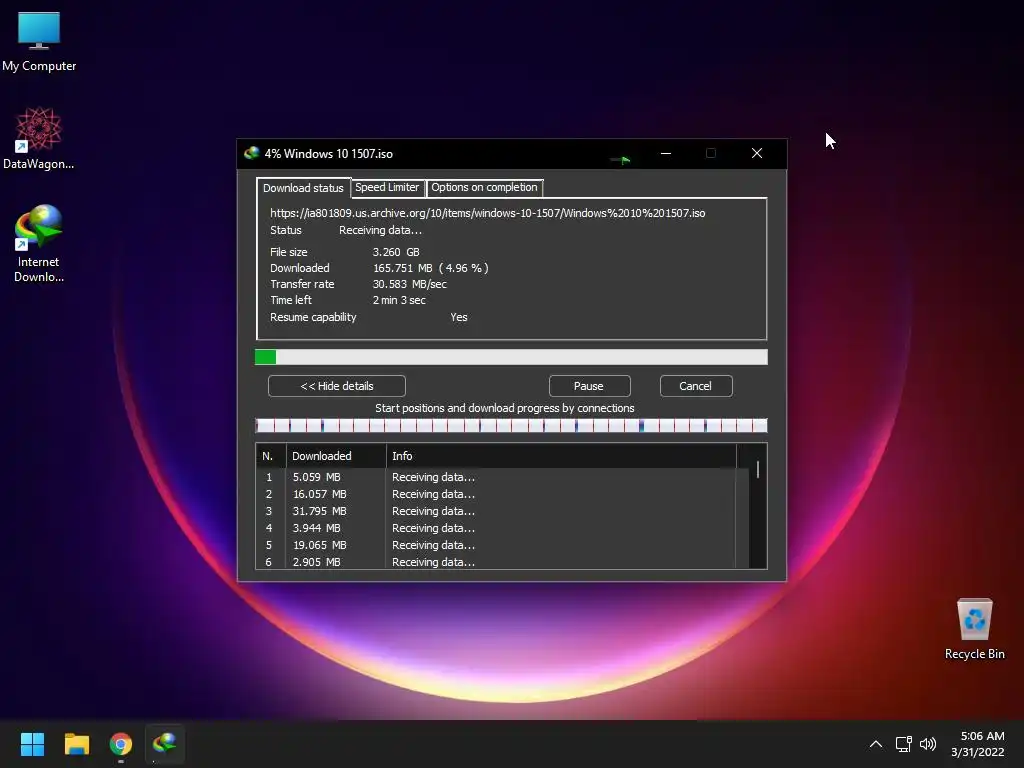The width and height of the screenshot is (1024, 768).
Task: Click the connections progress segment bar
Action: [511, 426]
